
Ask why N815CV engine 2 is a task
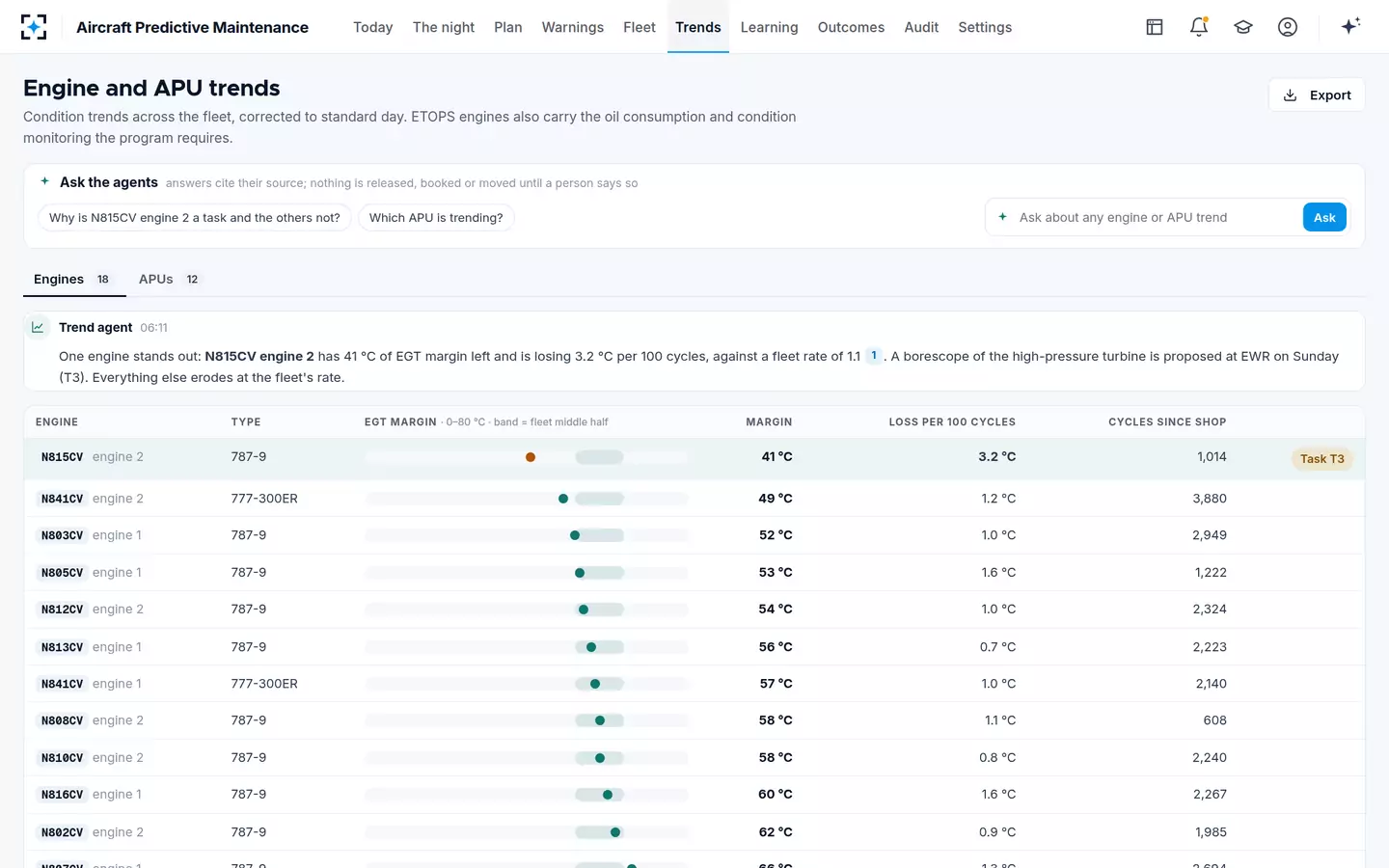tap(195, 218)
